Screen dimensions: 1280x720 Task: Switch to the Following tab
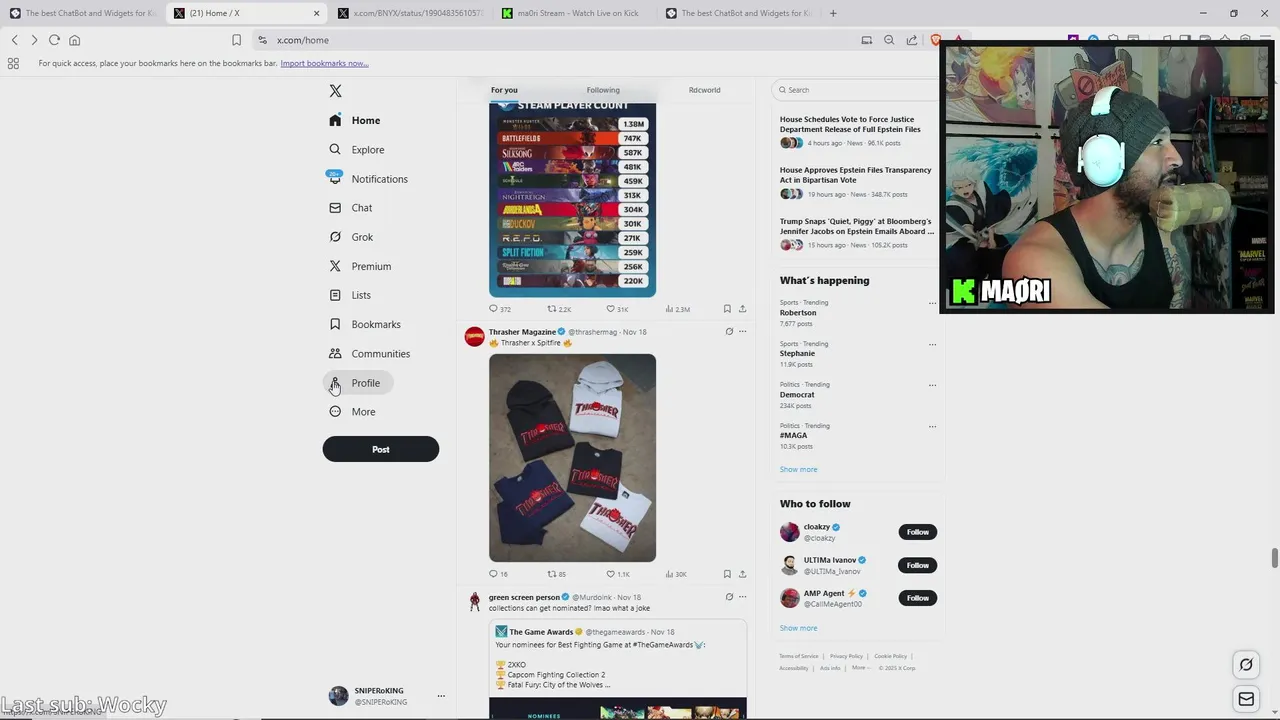point(603,90)
